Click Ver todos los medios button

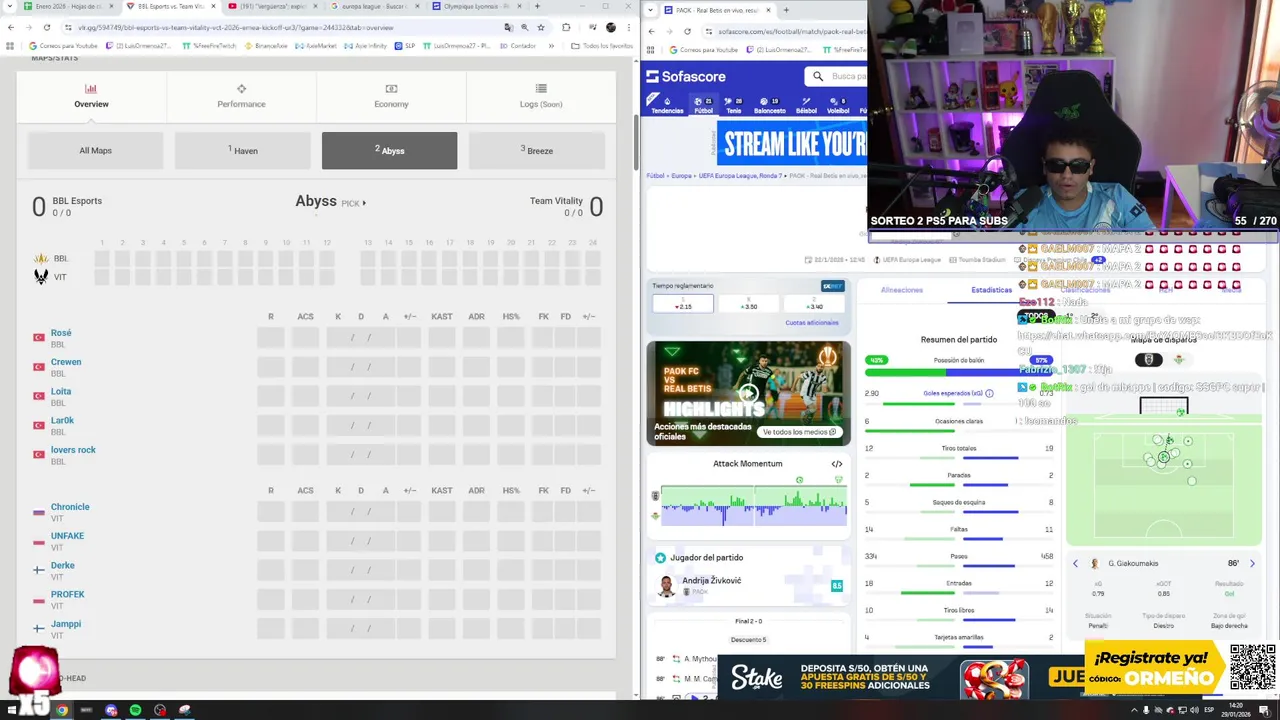(x=799, y=432)
